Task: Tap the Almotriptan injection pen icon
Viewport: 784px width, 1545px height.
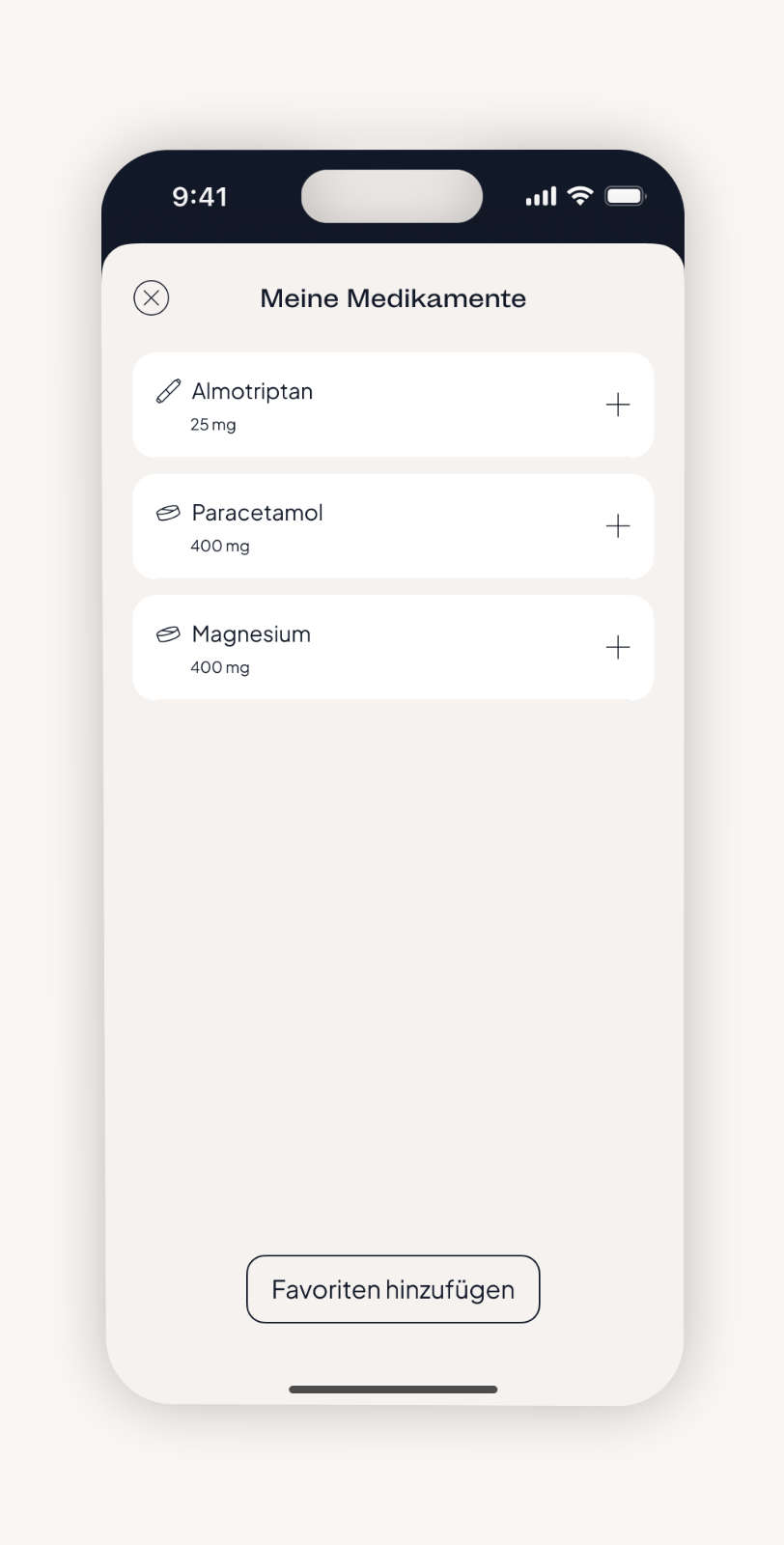Action: pos(168,391)
